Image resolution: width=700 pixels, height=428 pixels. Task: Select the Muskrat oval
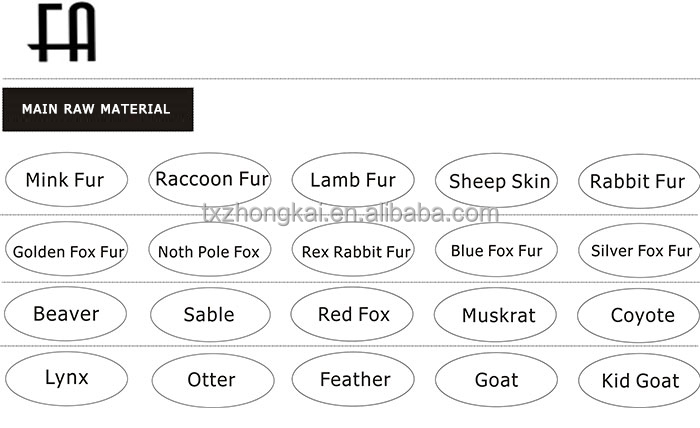click(495, 315)
